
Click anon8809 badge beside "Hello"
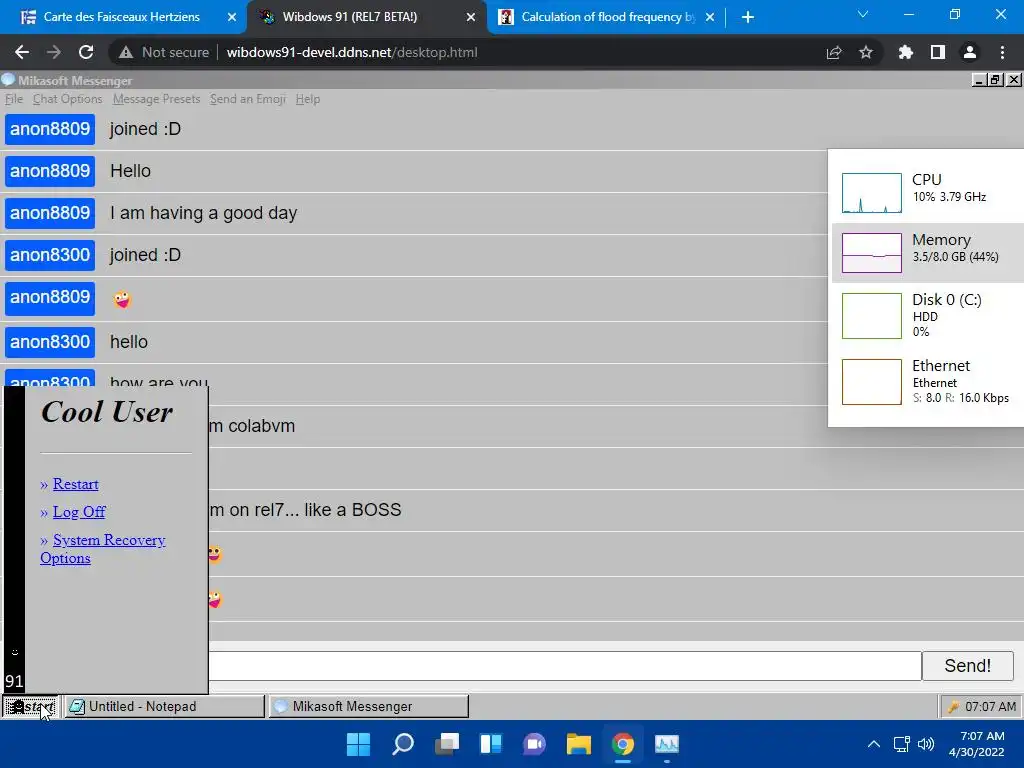point(50,171)
